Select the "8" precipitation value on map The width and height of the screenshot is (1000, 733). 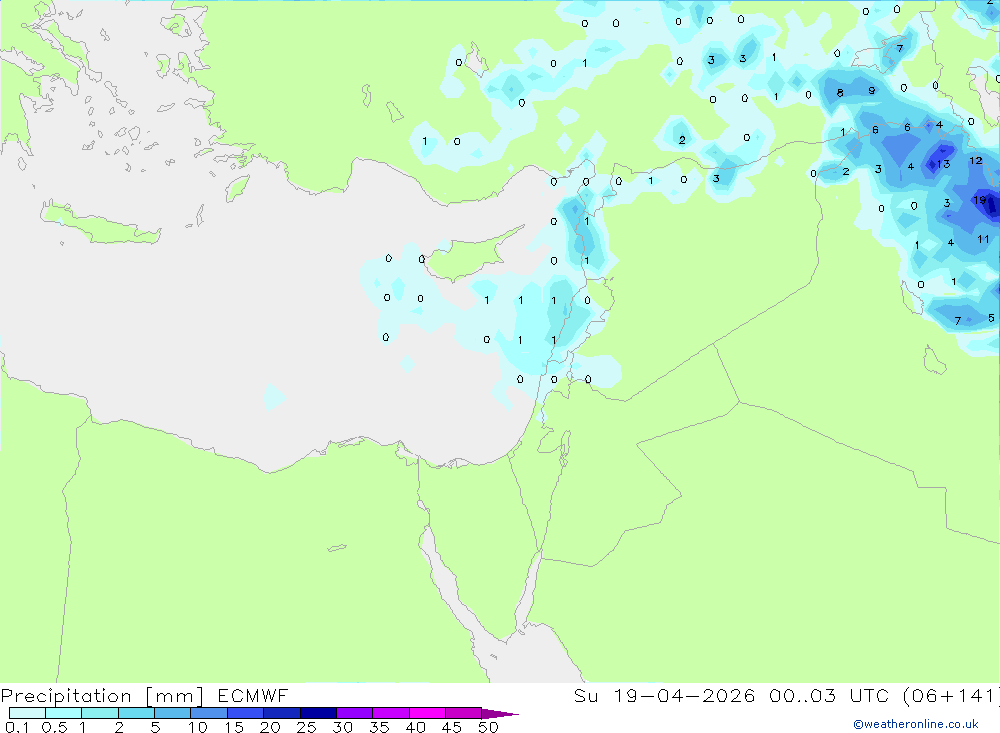[840, 93]
